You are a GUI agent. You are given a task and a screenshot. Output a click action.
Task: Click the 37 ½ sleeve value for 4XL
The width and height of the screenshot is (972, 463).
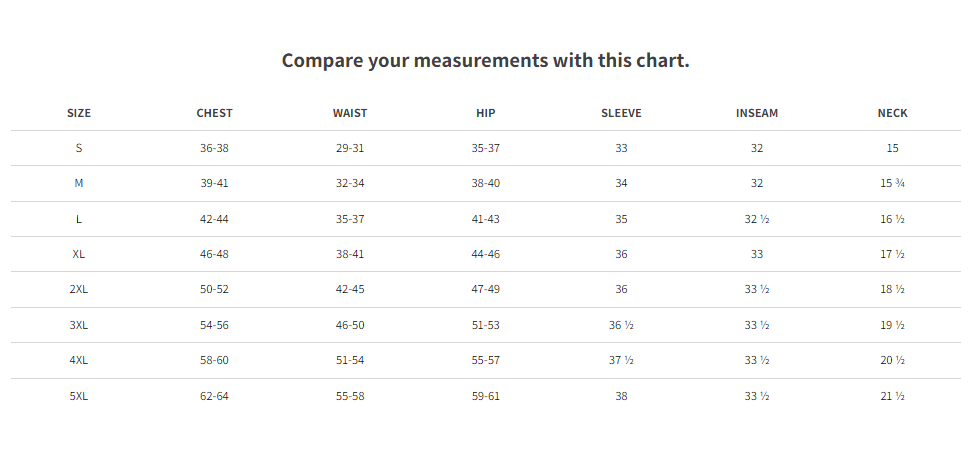pyautogui.click(x=621, y=361)
